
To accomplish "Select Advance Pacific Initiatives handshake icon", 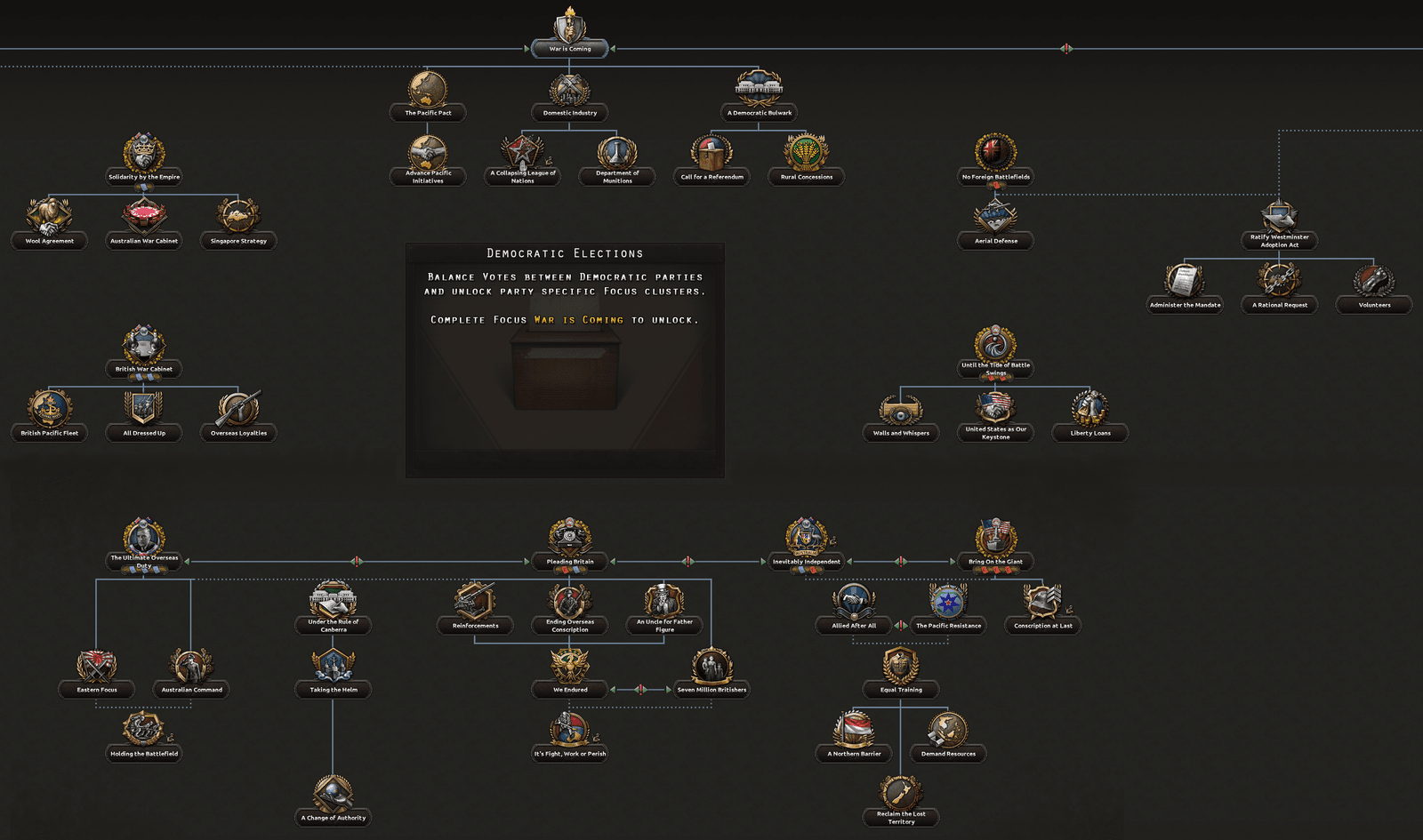I will click(428, 153).
